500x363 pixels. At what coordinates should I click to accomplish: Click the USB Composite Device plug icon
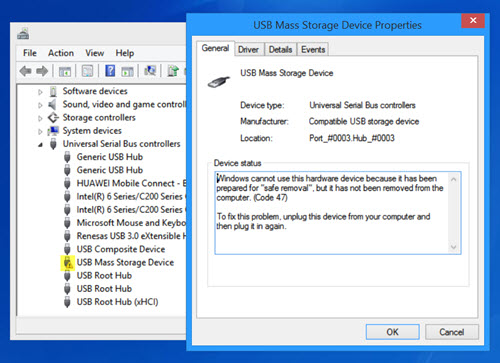(67, 249)
